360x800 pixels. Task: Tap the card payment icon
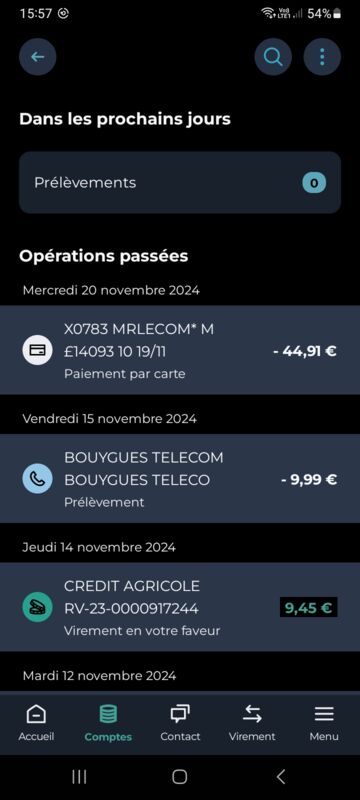tap(37, 350)
